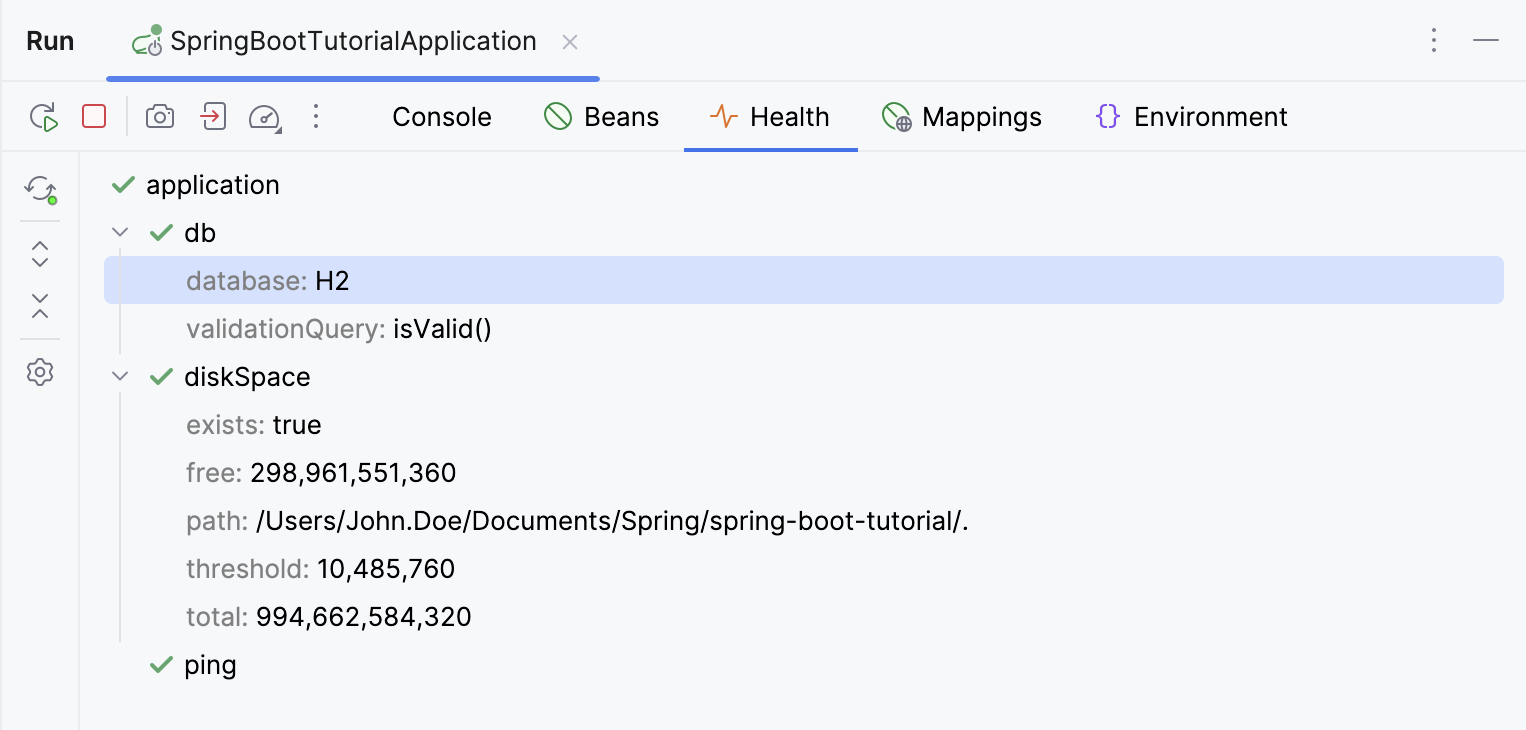1526x730 pixels.
Task: Open the Mappings tab
Action: click(961, 117)
